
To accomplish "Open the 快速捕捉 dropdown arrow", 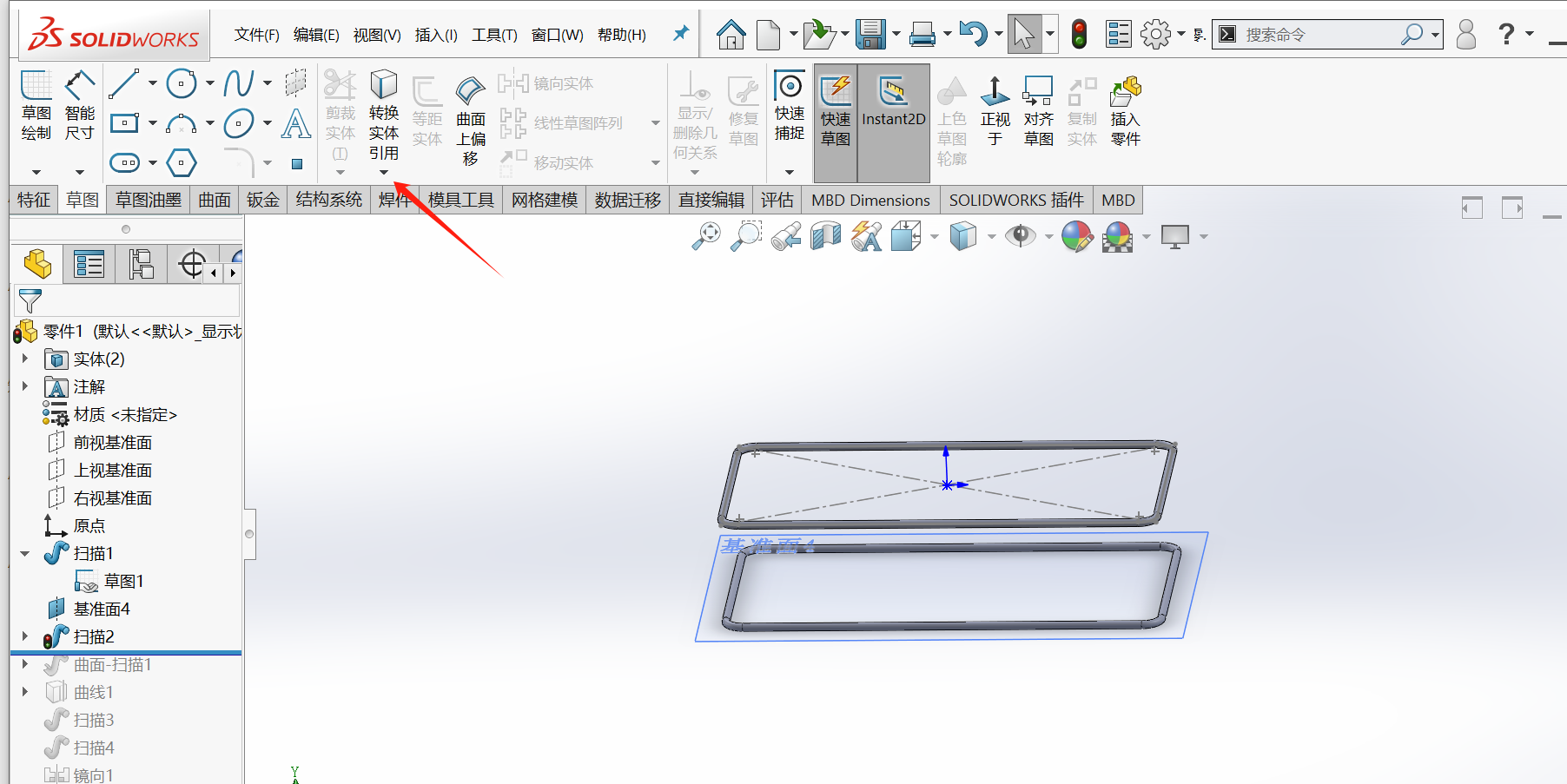I will [790, 172].
